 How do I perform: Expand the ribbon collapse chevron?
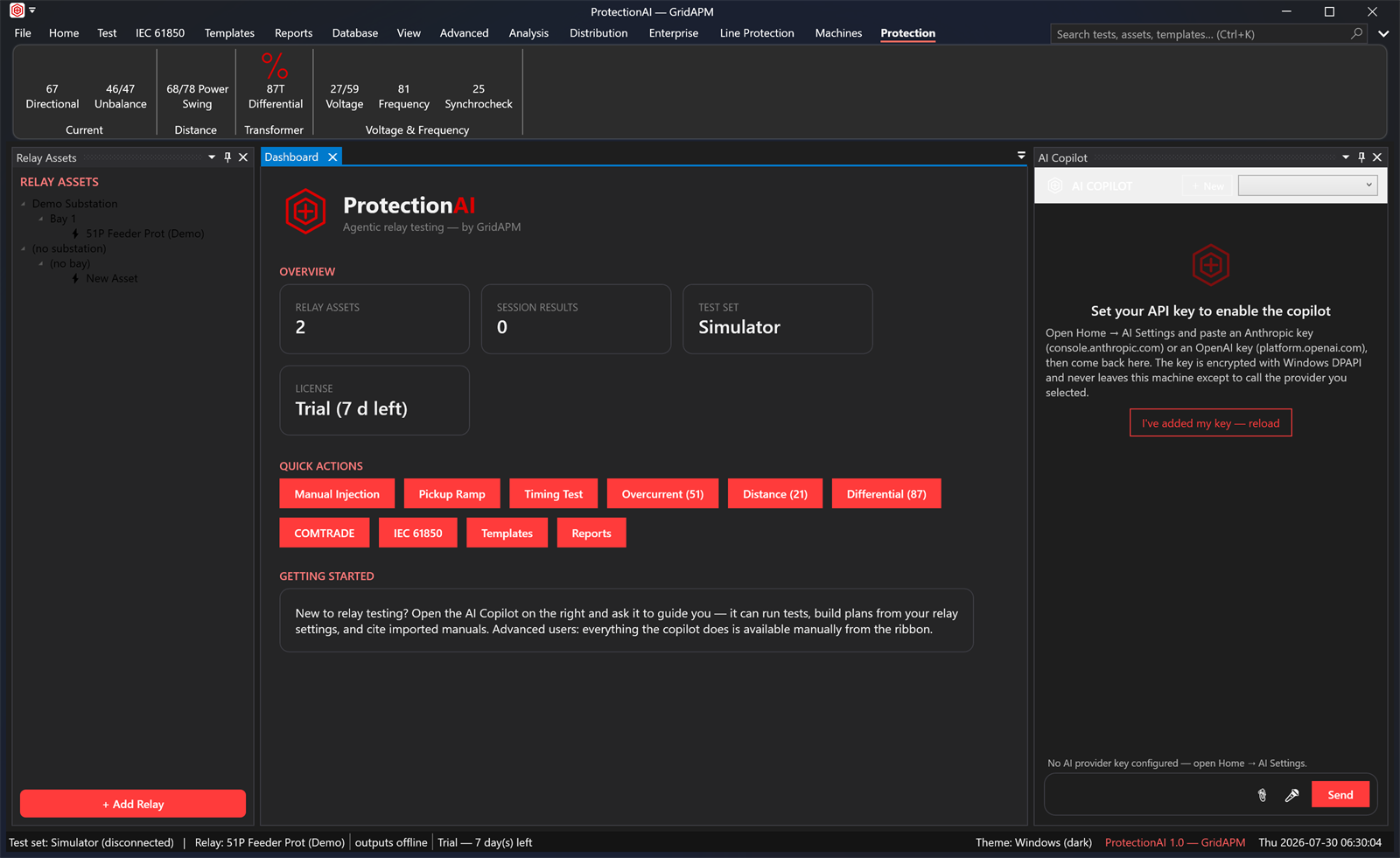pyautogui.click(x=1383, y=33)
